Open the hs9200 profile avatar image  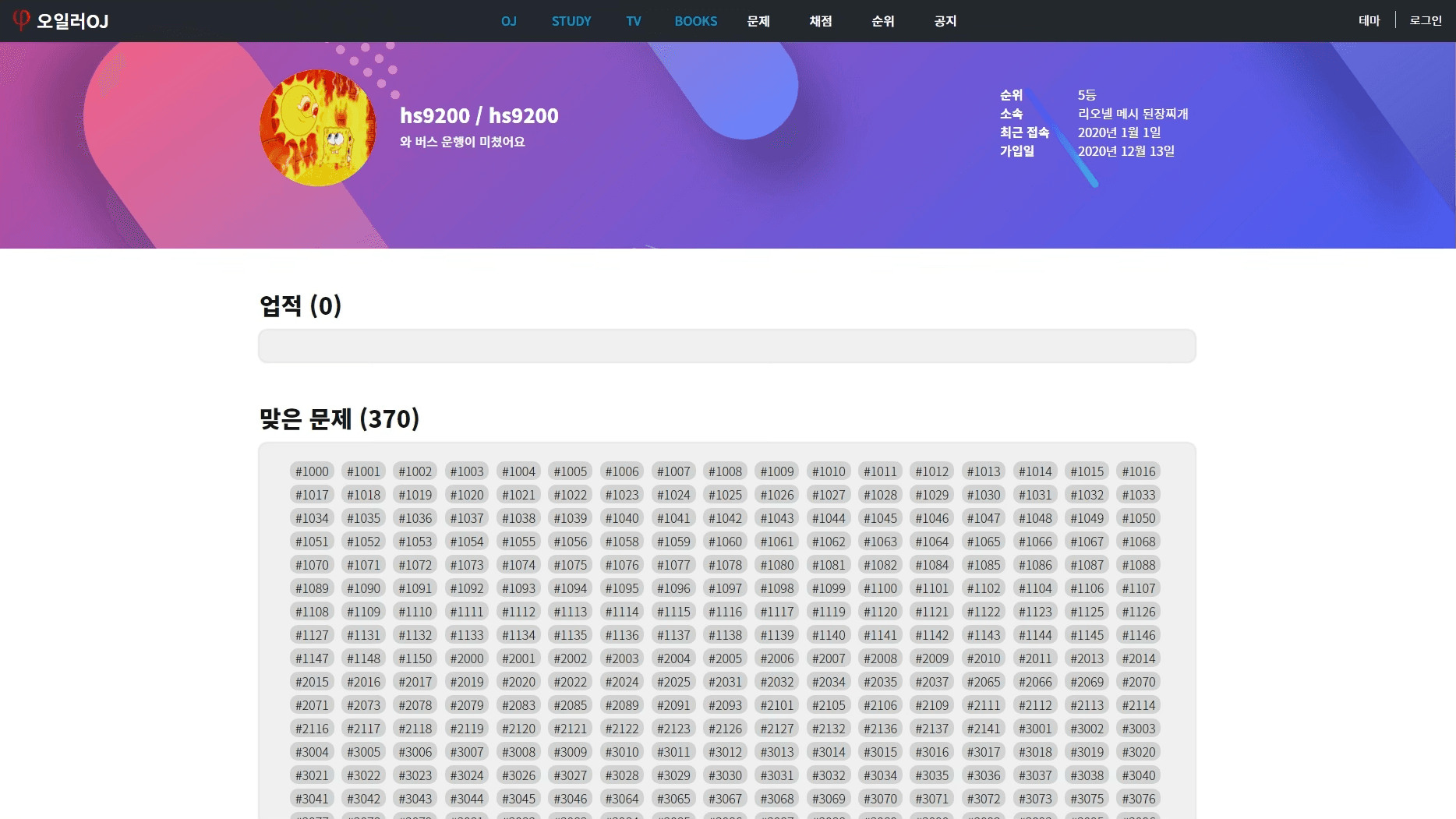point(318,128)
